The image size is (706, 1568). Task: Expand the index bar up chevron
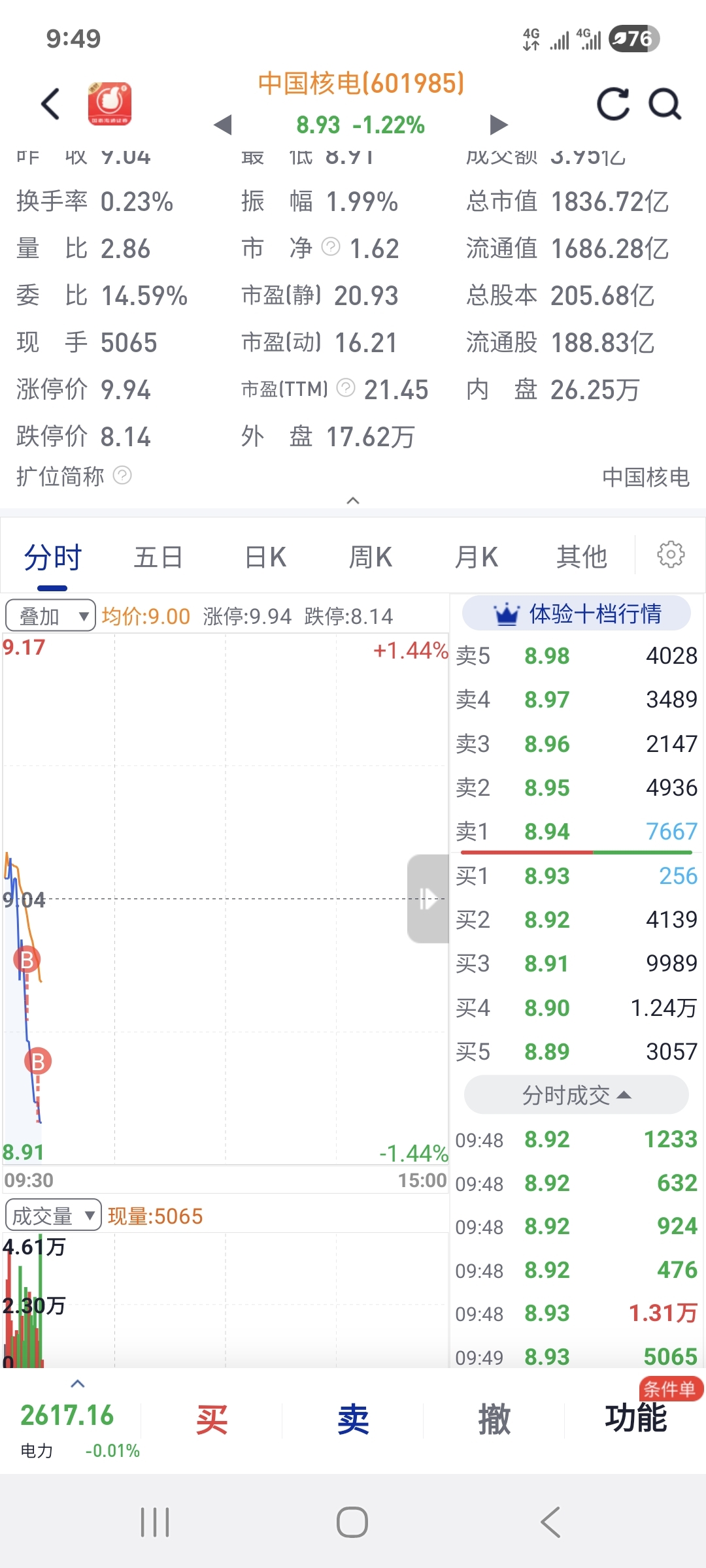tap(78, 1383)
